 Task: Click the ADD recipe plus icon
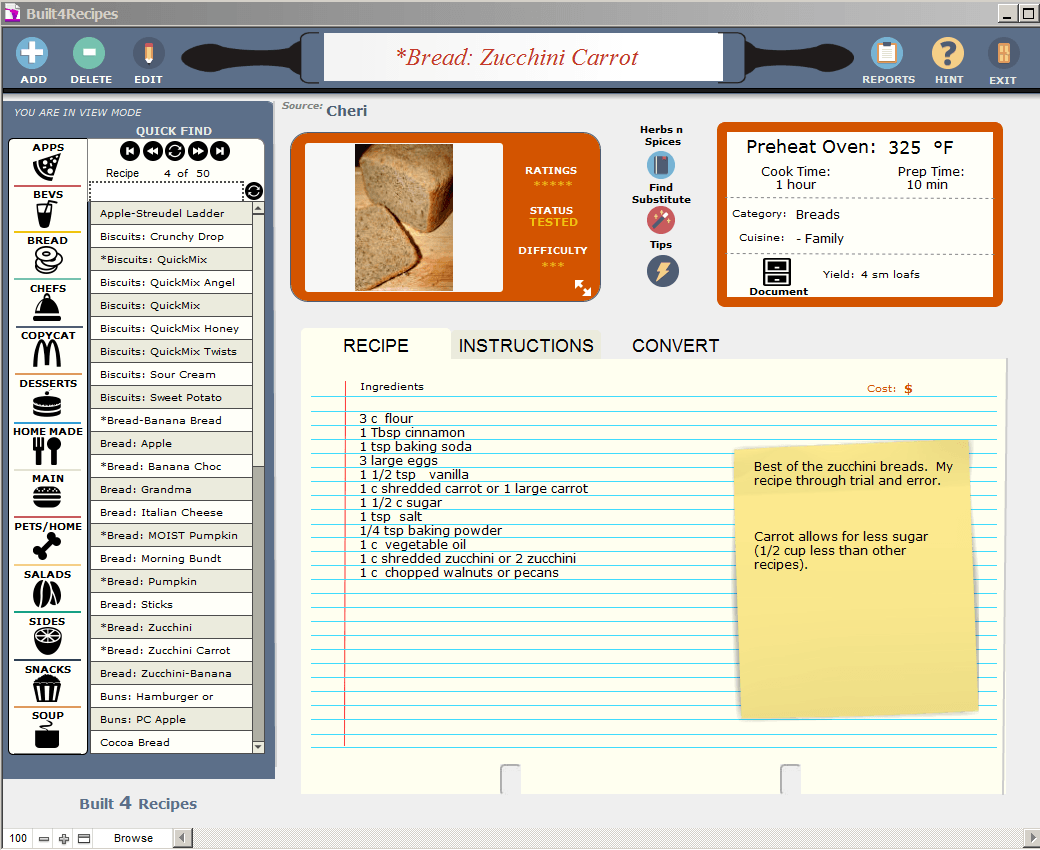click(x=33, y=53)
